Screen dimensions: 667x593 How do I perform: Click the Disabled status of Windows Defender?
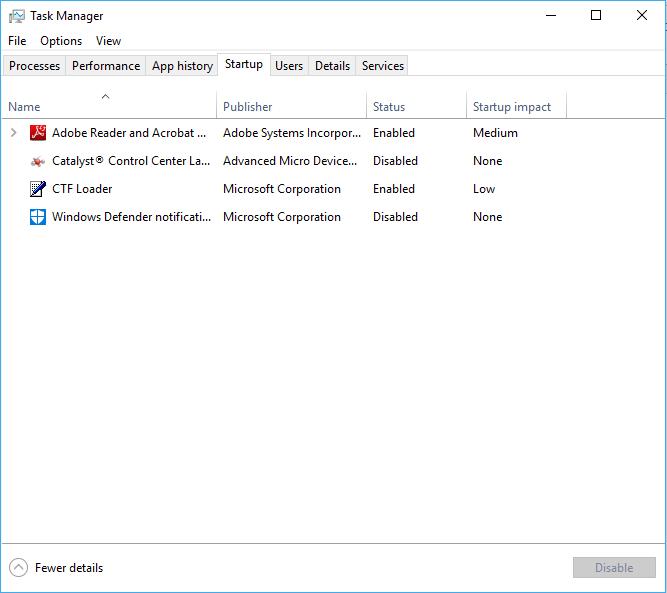(x=395, y=217)
